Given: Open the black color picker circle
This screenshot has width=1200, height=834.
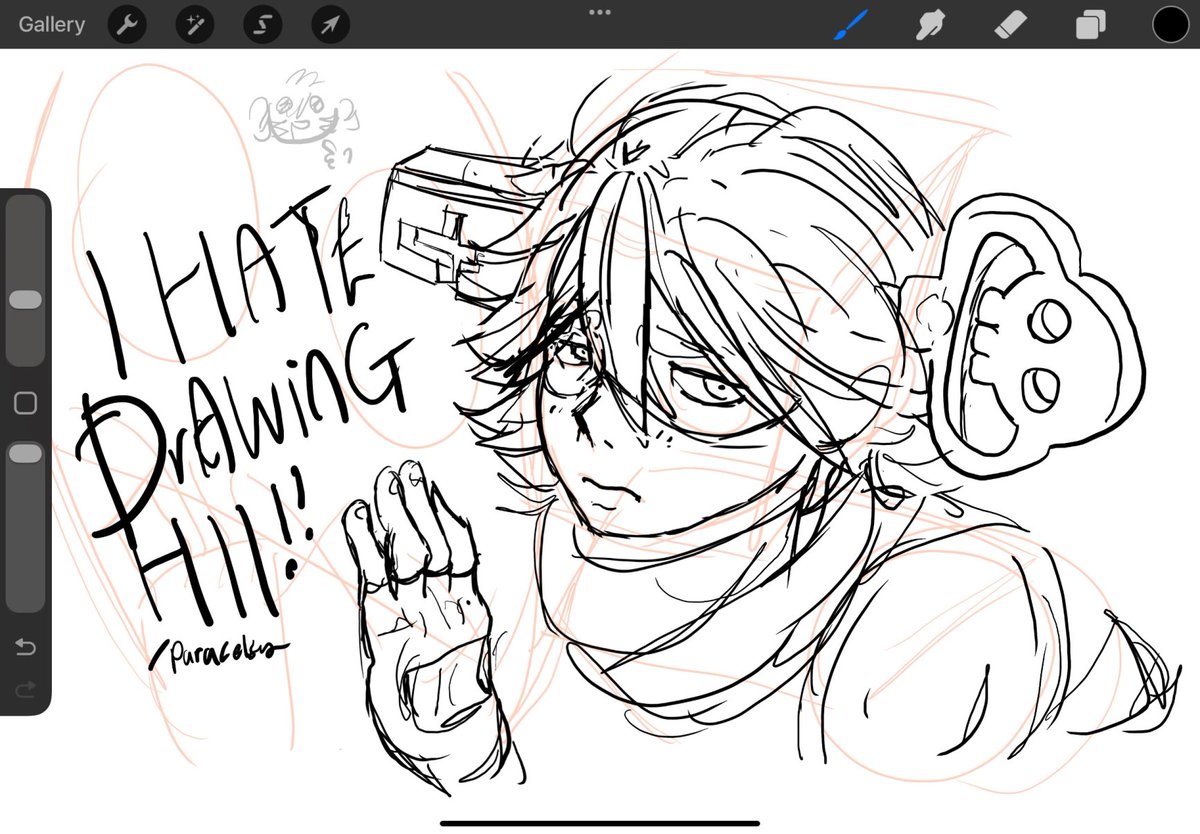Looking at the screenshot, I should 1170,25.
